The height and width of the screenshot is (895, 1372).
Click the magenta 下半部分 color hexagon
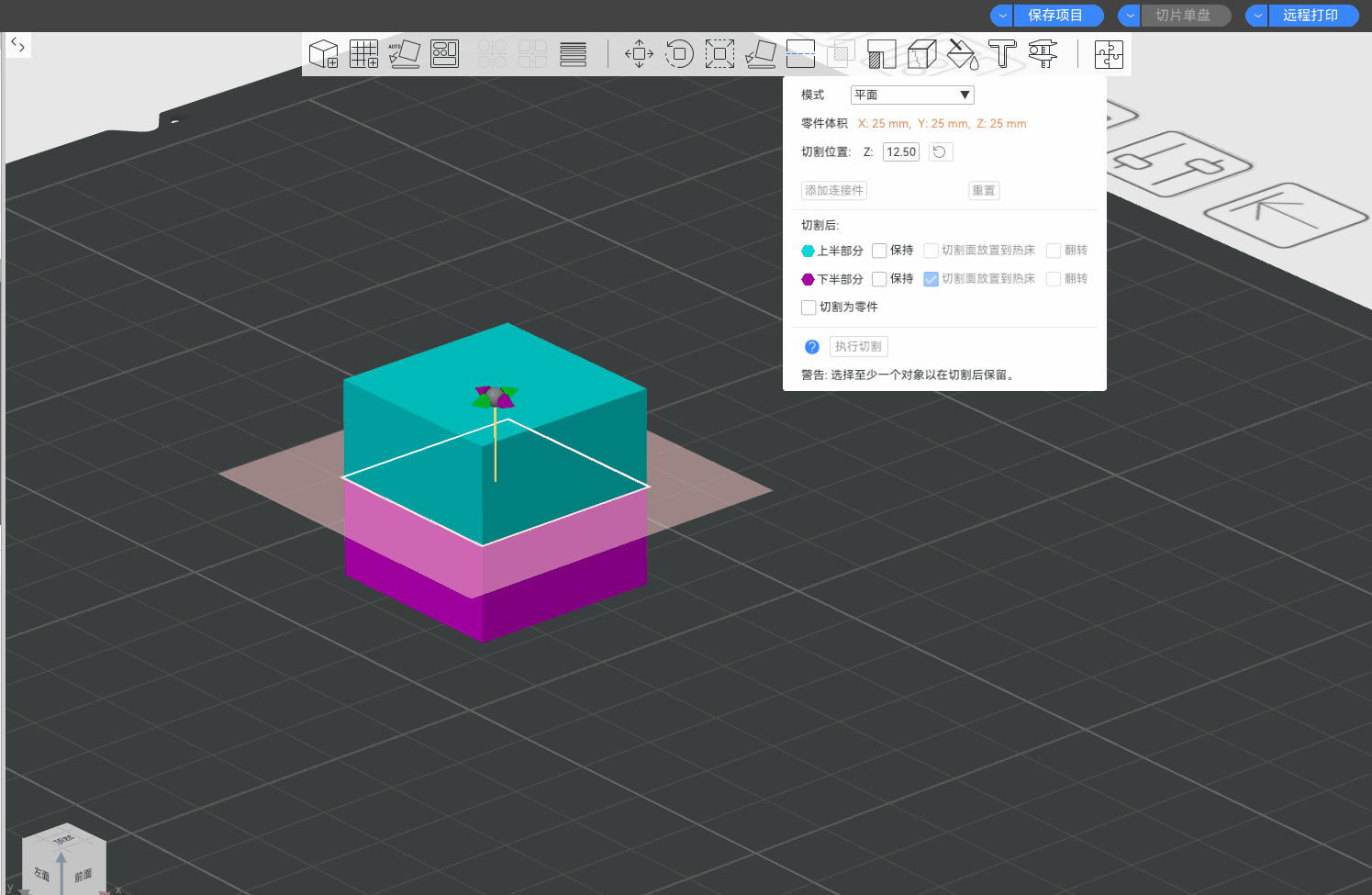click(x=808, y=279)
